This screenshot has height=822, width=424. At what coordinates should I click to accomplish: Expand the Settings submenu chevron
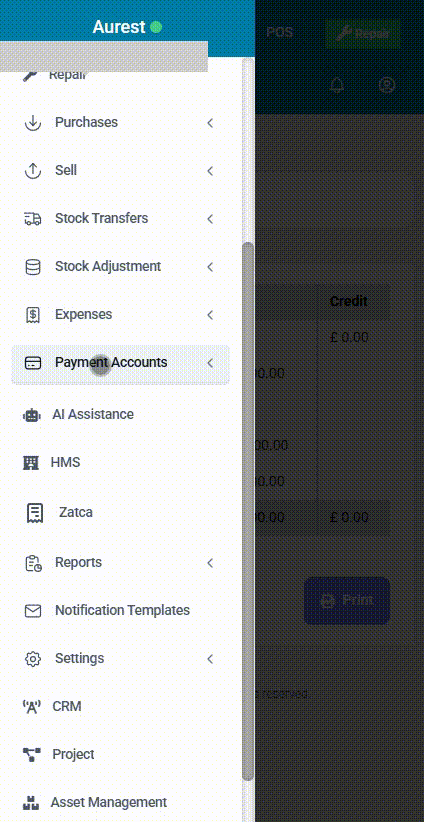tap(210, 659)
